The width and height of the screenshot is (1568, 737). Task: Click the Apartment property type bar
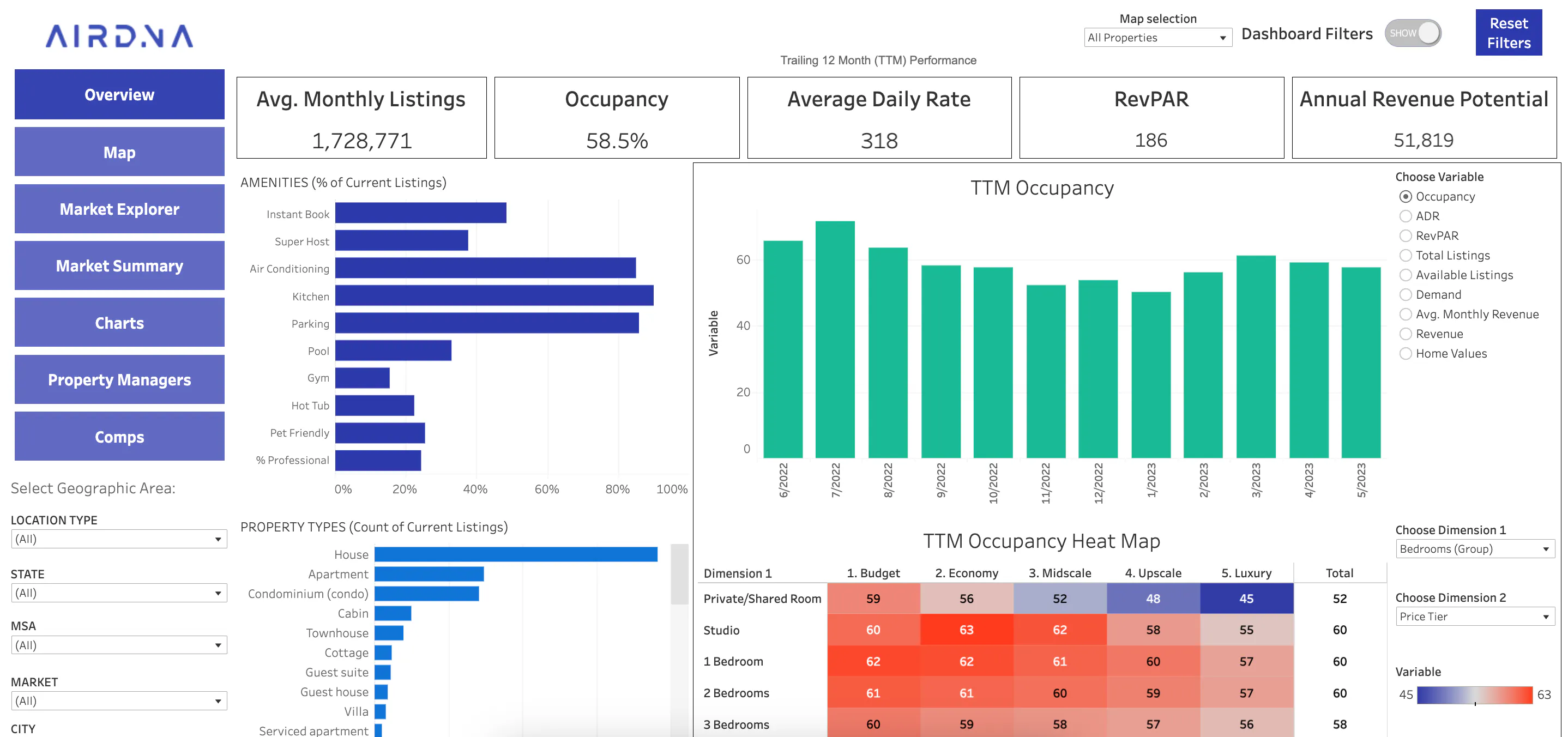click(x=429, y=574)
